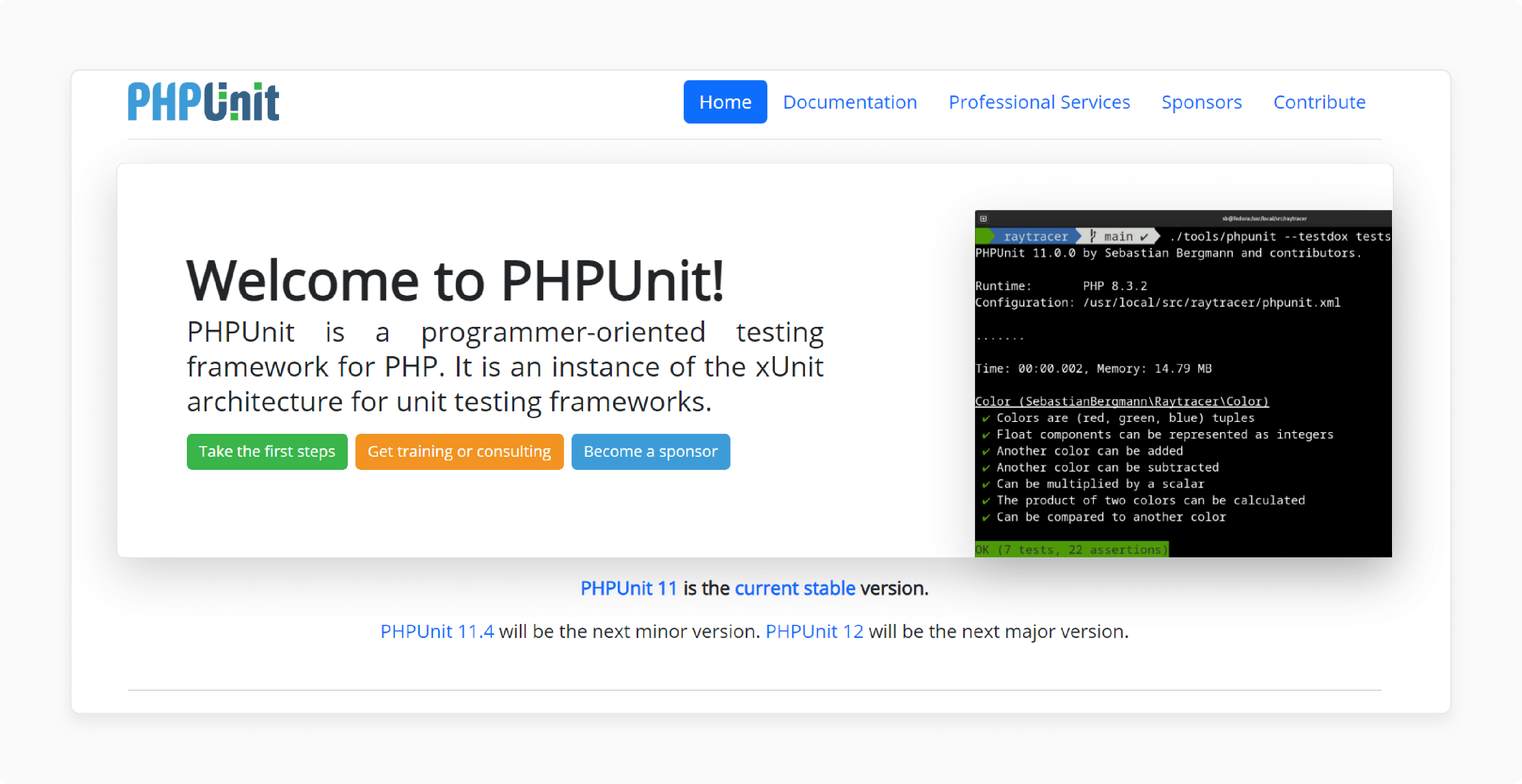The image size is (1522, 784).
Task: Click the green Take the first steps button
Action: 267,452
